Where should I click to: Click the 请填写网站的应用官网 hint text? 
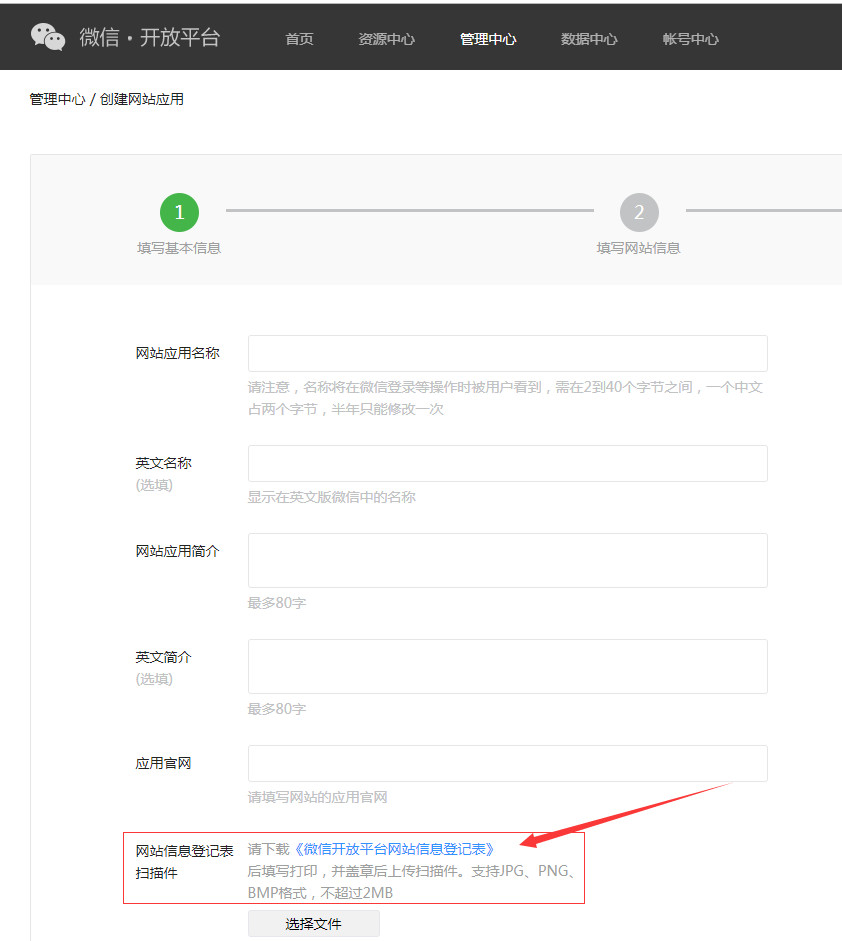point(317,797)
